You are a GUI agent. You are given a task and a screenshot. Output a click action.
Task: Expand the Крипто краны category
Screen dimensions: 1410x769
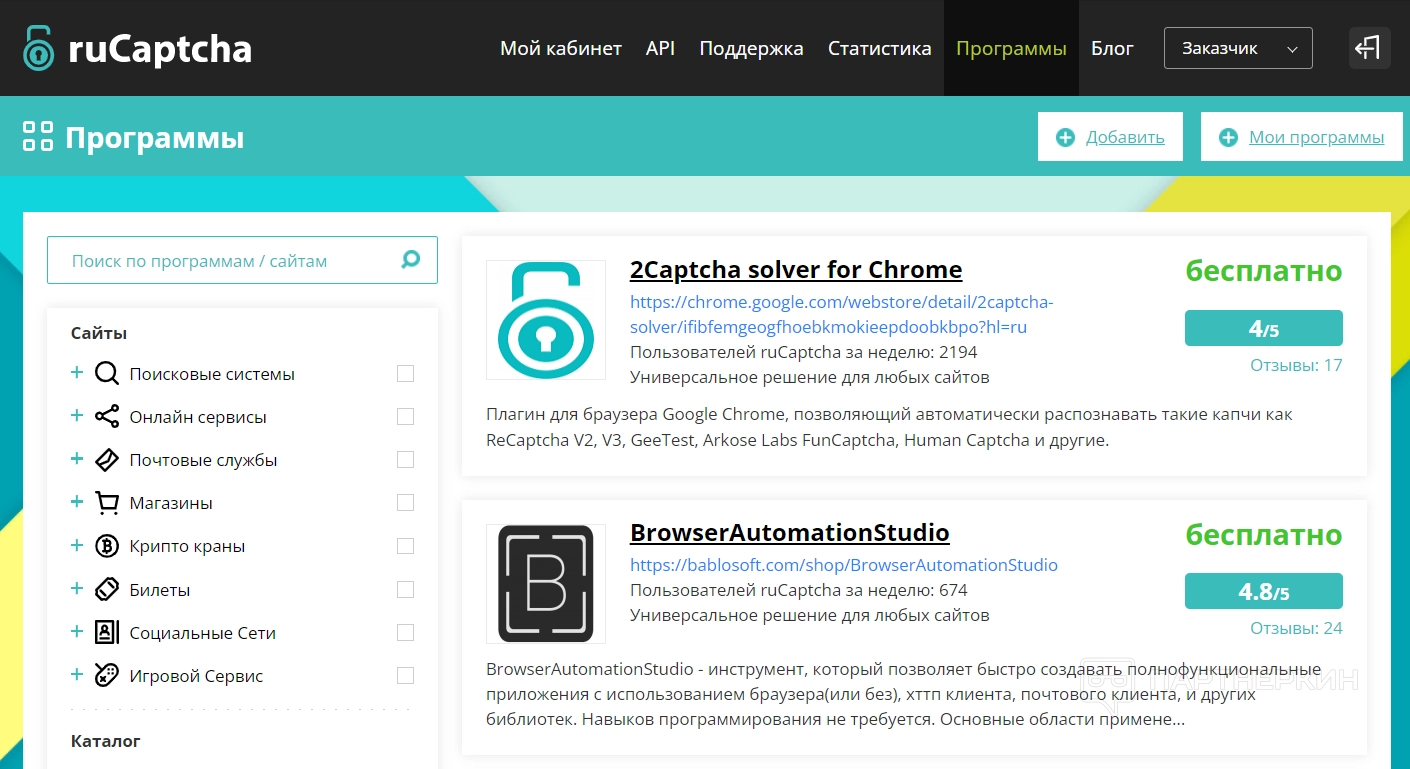[77, 545]
